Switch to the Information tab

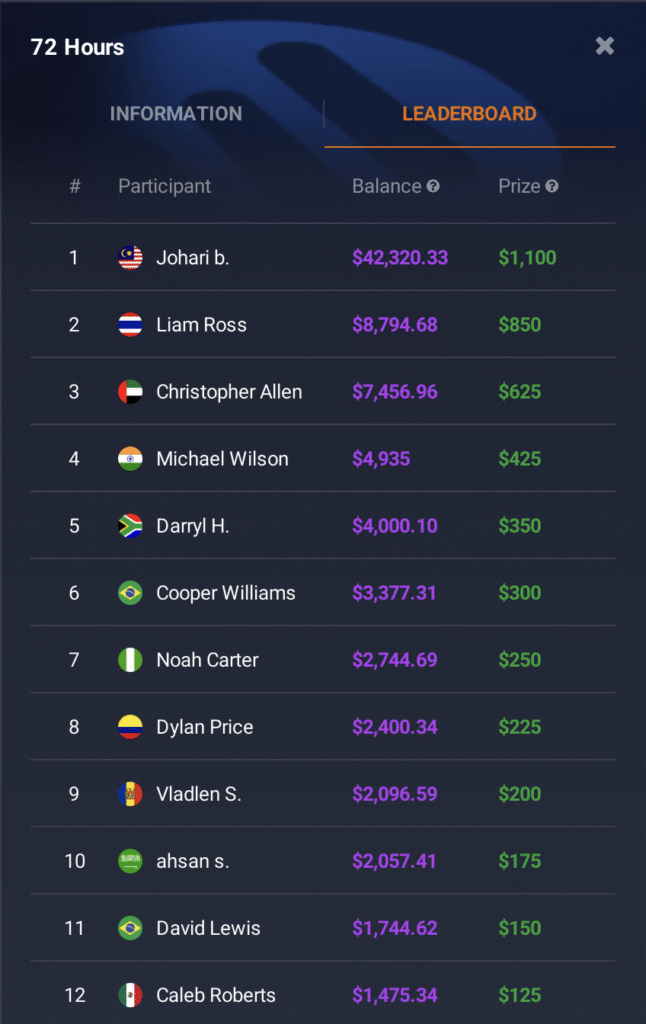point(176,114)
